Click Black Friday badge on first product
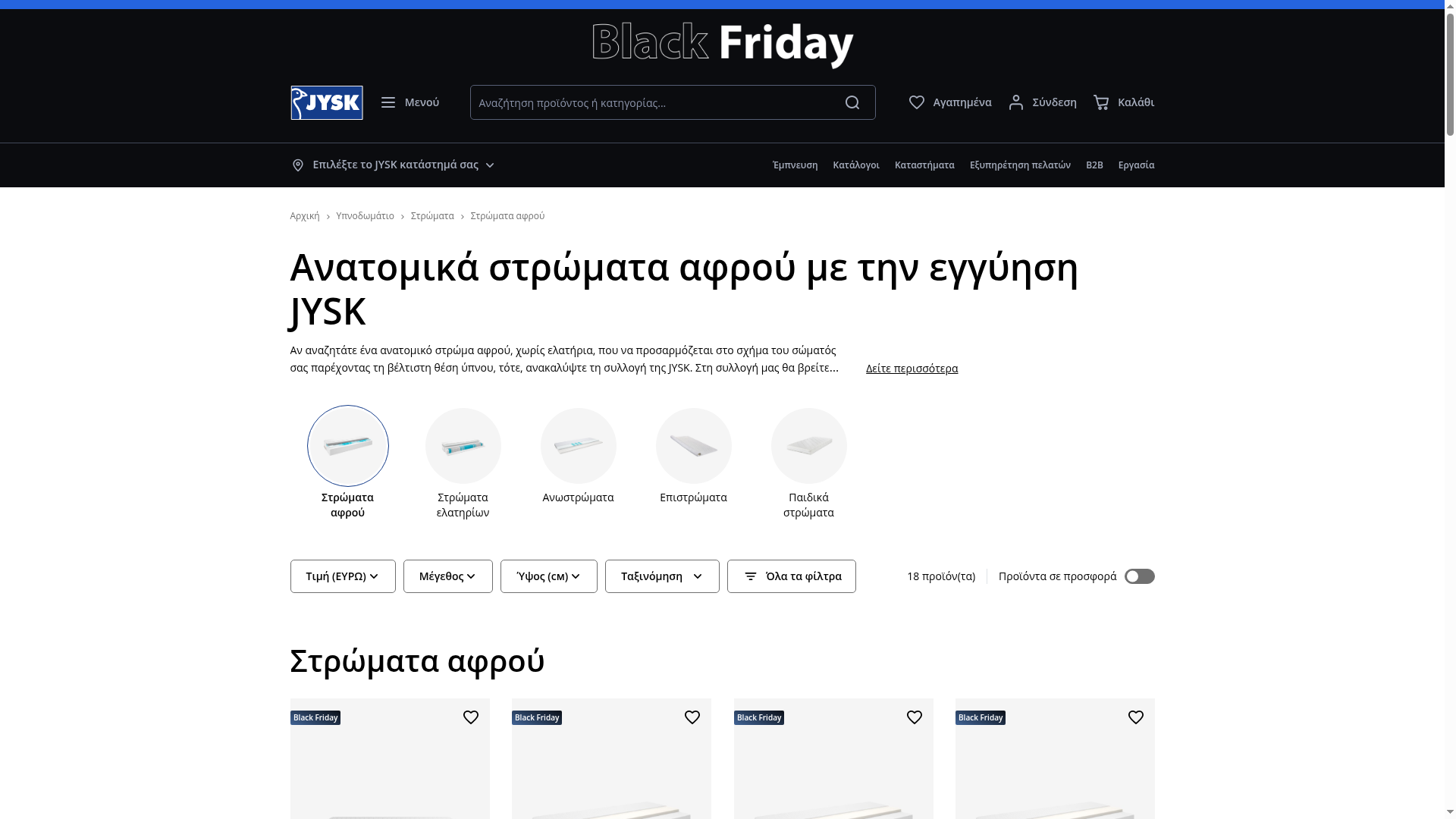Viewport: 1456px width, 819px height. pyautogui.click(x=315, y=717)
